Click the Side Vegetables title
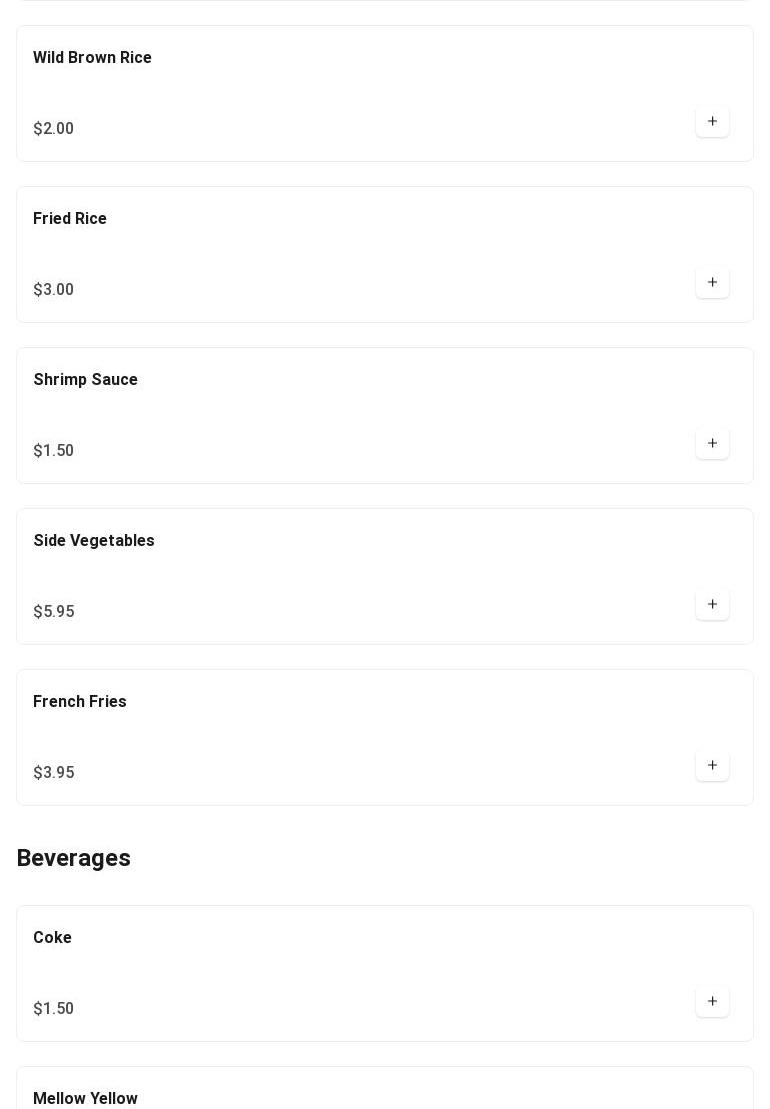Viewport: 770px width, 1109px height. point(94,540)
